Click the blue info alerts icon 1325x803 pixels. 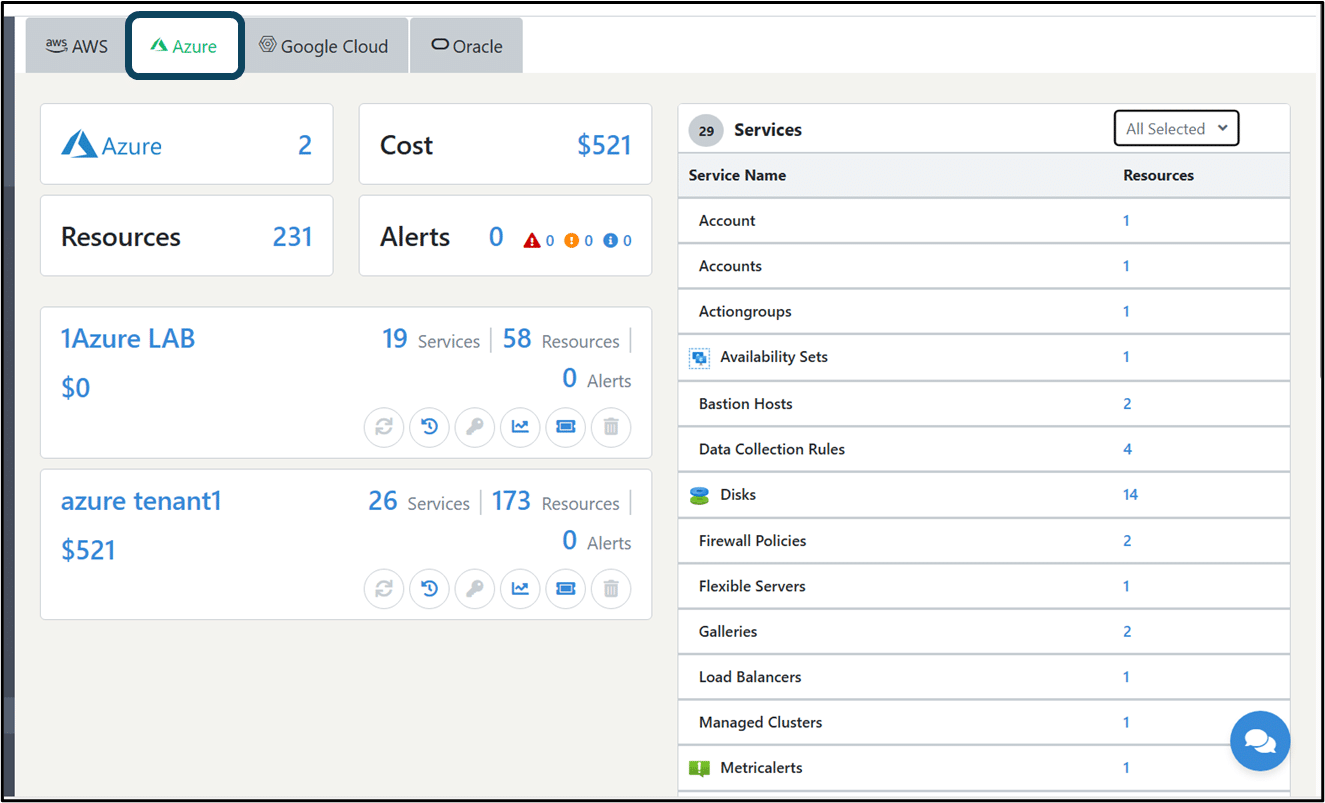611,240
